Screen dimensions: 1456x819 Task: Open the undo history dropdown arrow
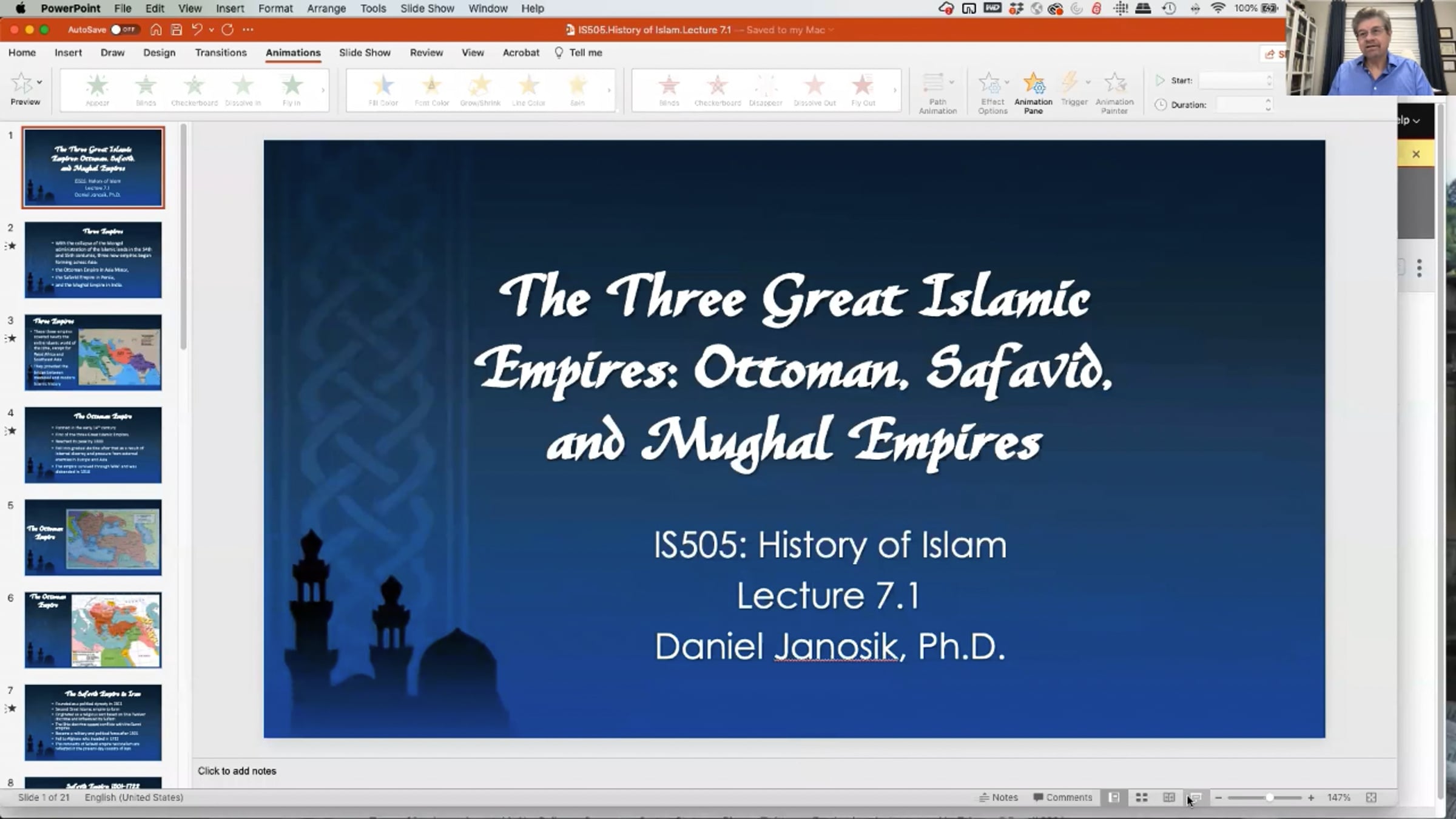[211, 30]
